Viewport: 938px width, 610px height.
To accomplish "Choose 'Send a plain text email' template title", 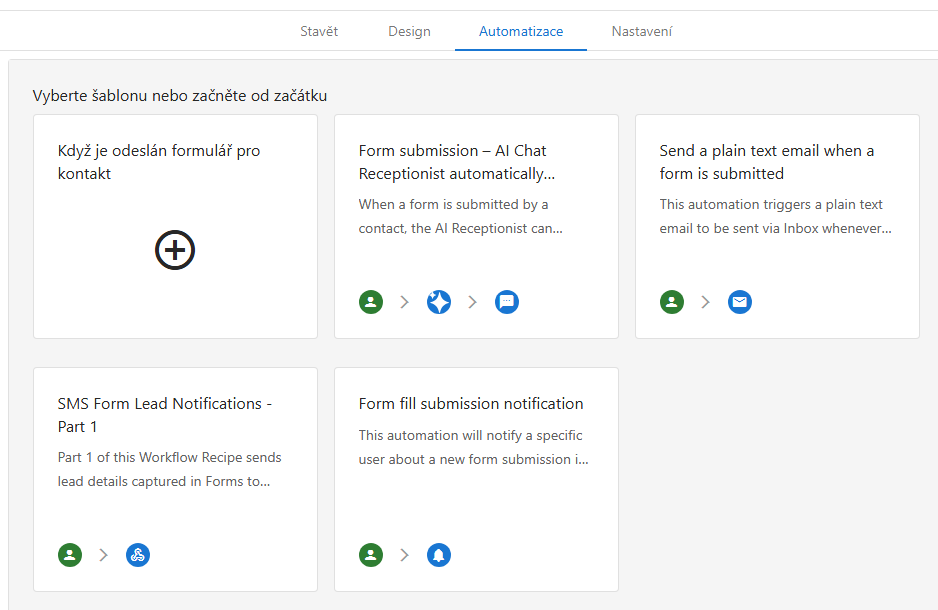I will [766, 162].
